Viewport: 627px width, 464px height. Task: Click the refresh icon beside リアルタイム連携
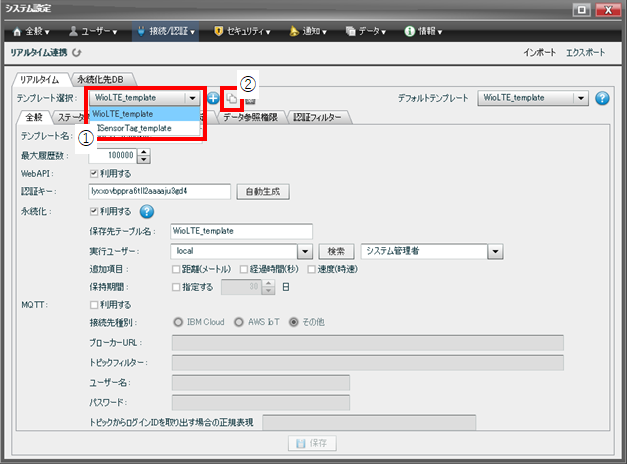[x=76, y=53]
